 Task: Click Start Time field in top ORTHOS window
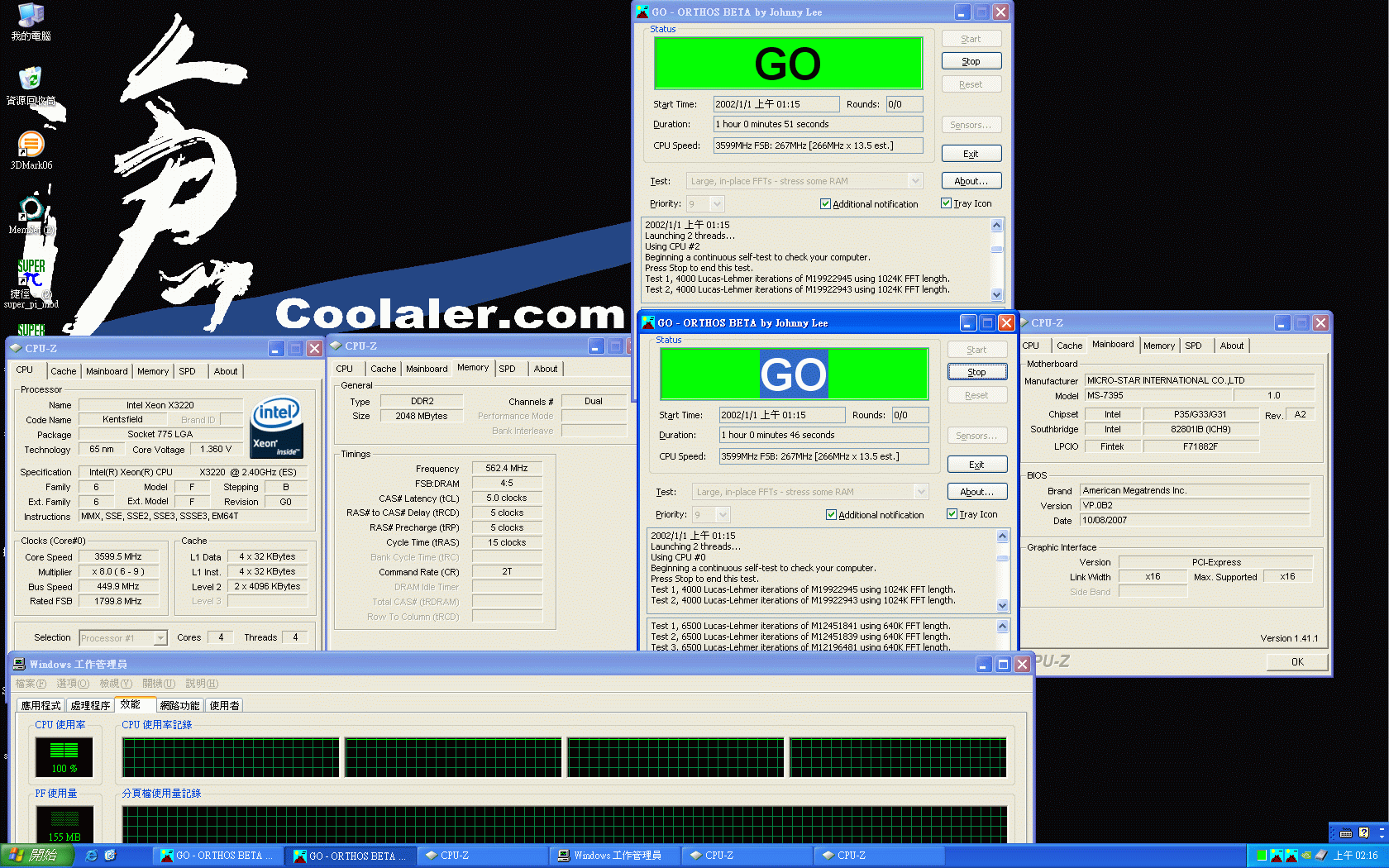pyautogui.click(x=776, y=104)
